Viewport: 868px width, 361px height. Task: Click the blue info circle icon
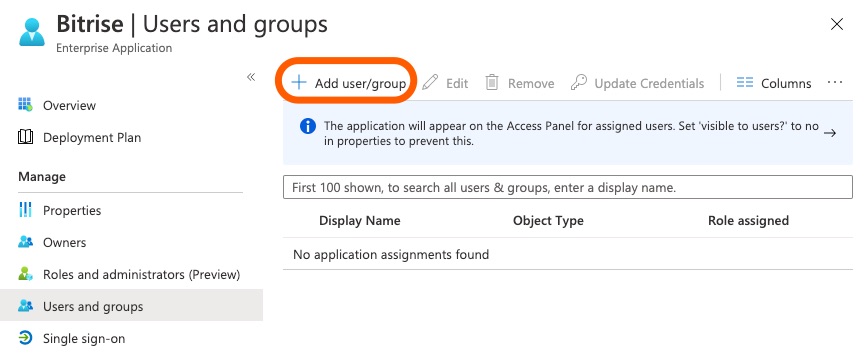pyautogui.click(x=308, y=126)
